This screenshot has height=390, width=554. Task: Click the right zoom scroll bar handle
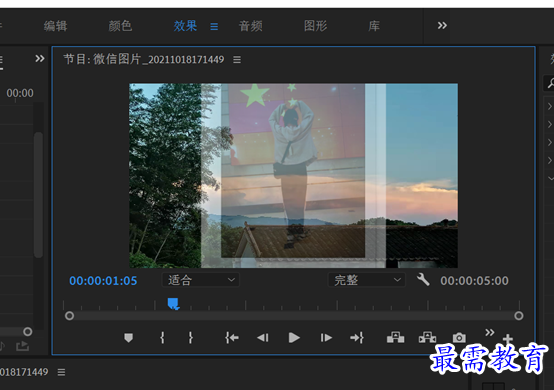click(x=519, y=316)
